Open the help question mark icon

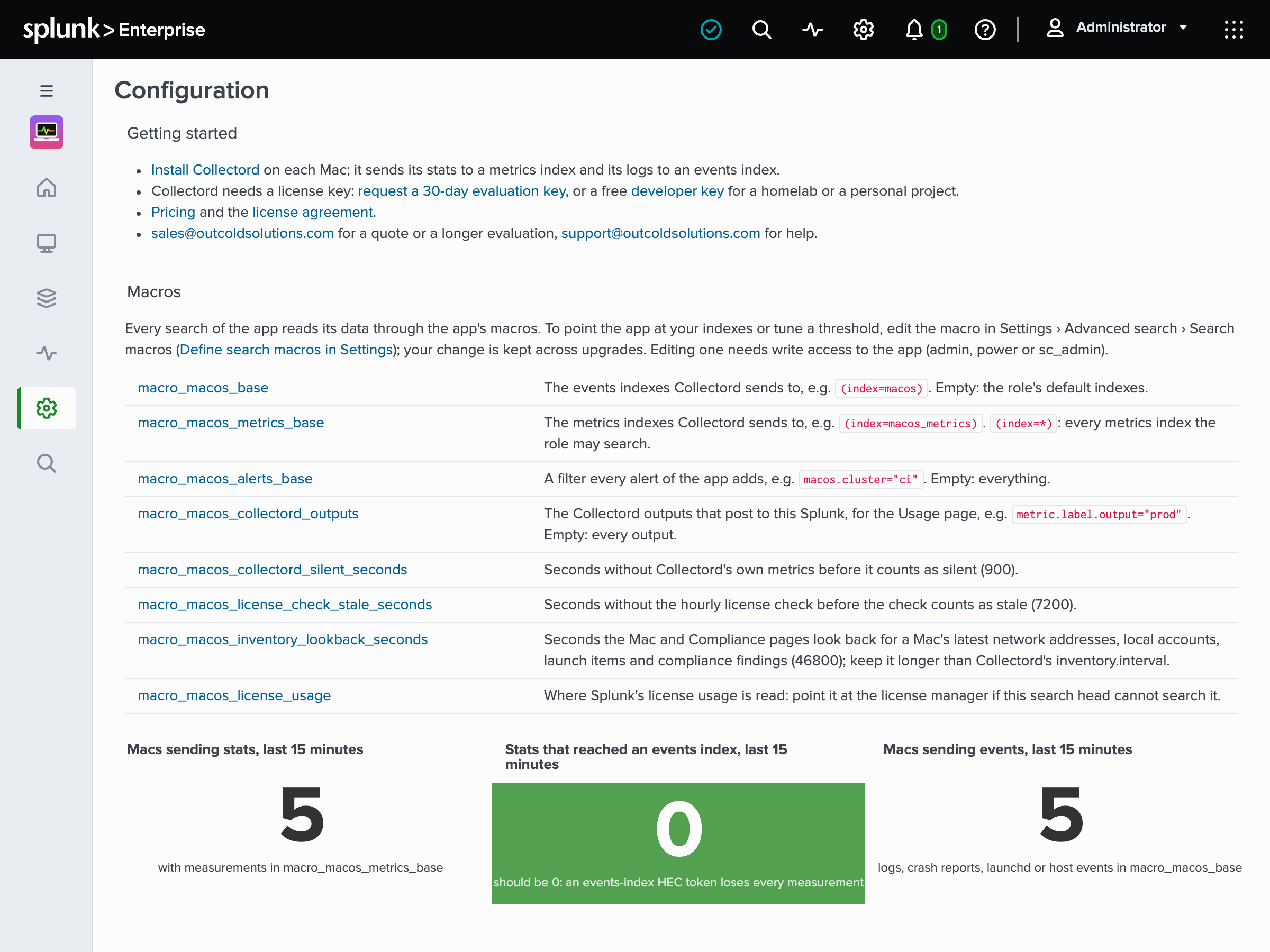point(985,29)
